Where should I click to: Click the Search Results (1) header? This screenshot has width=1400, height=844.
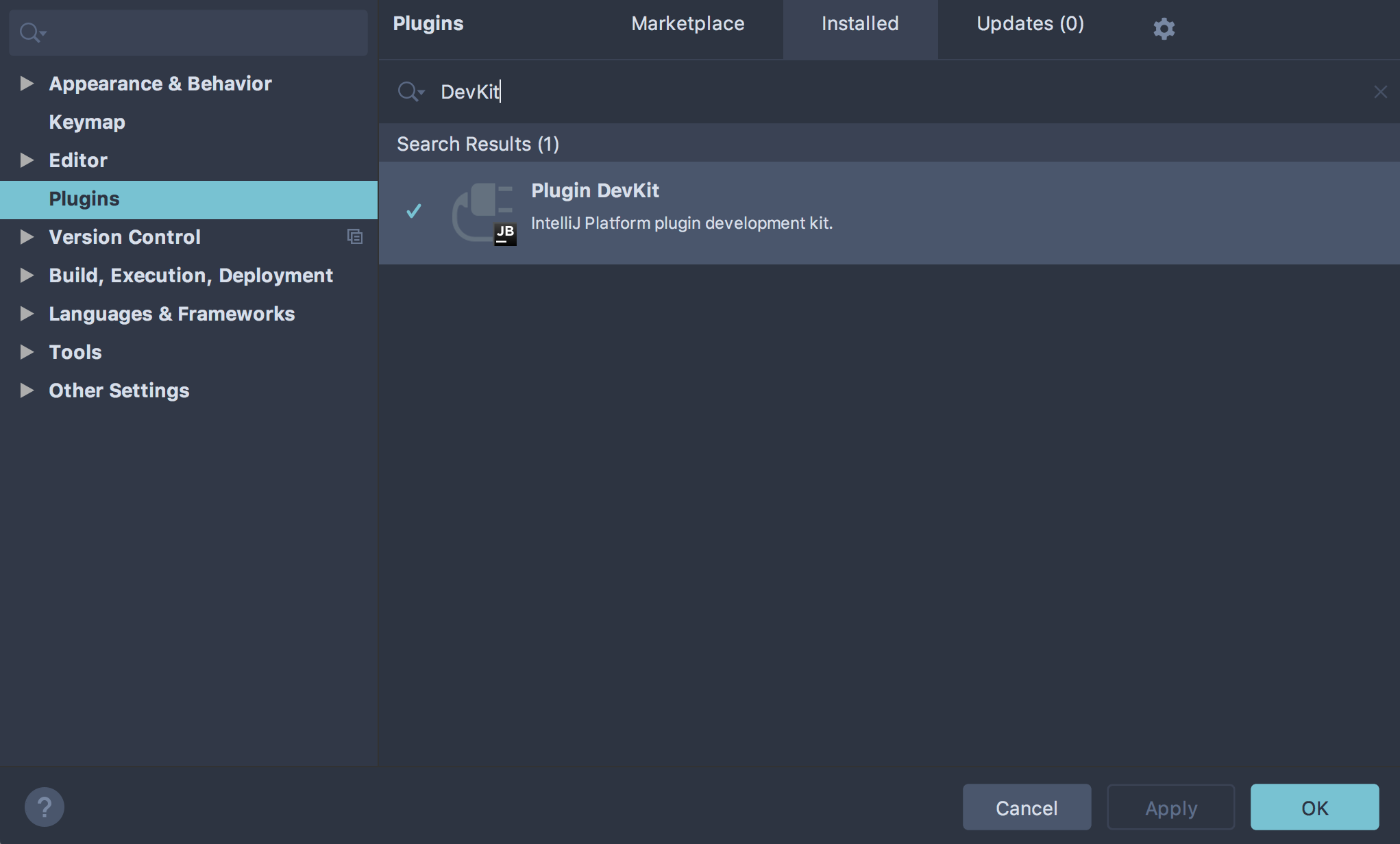[478, 144]
